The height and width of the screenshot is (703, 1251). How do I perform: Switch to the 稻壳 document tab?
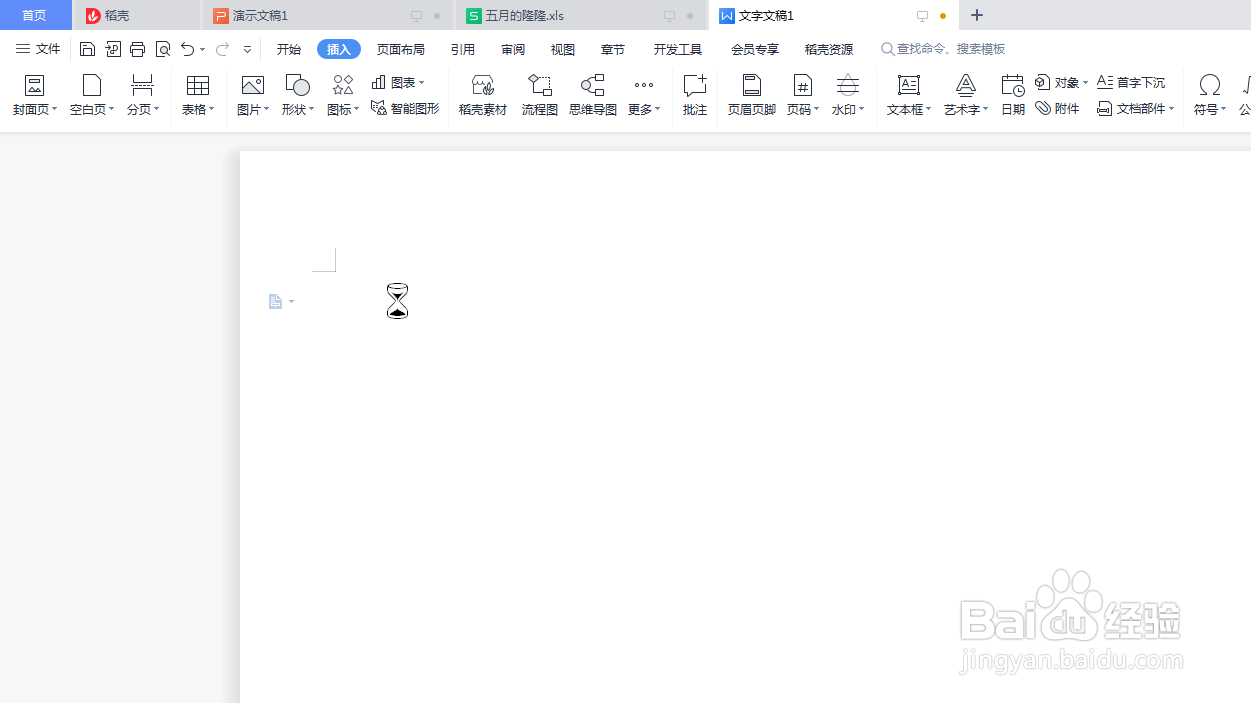pyautogui.click(x=137, y=15)
